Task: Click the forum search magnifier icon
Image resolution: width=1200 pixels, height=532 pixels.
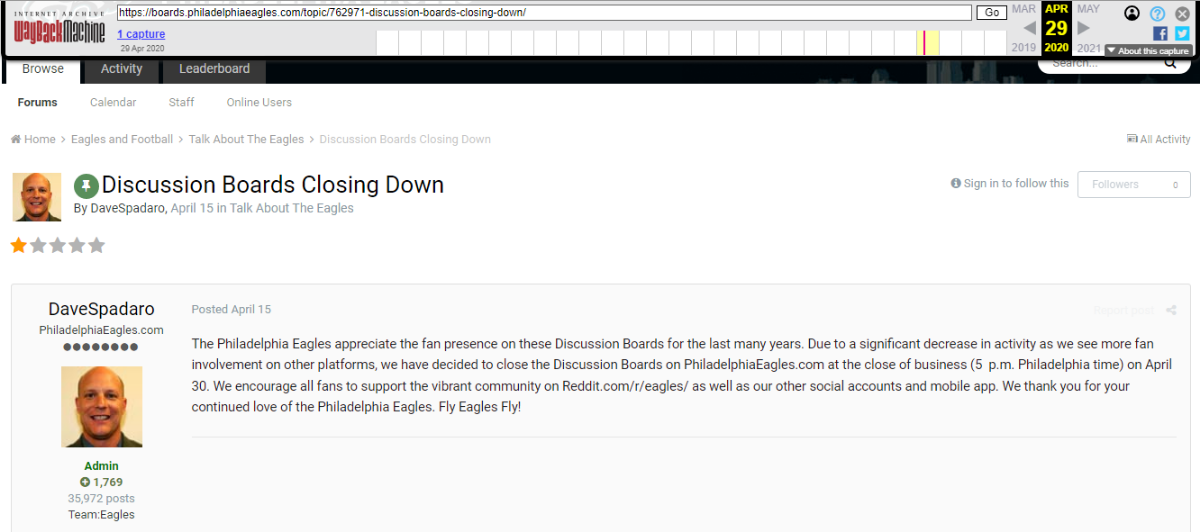Action: coord(1170,63)
